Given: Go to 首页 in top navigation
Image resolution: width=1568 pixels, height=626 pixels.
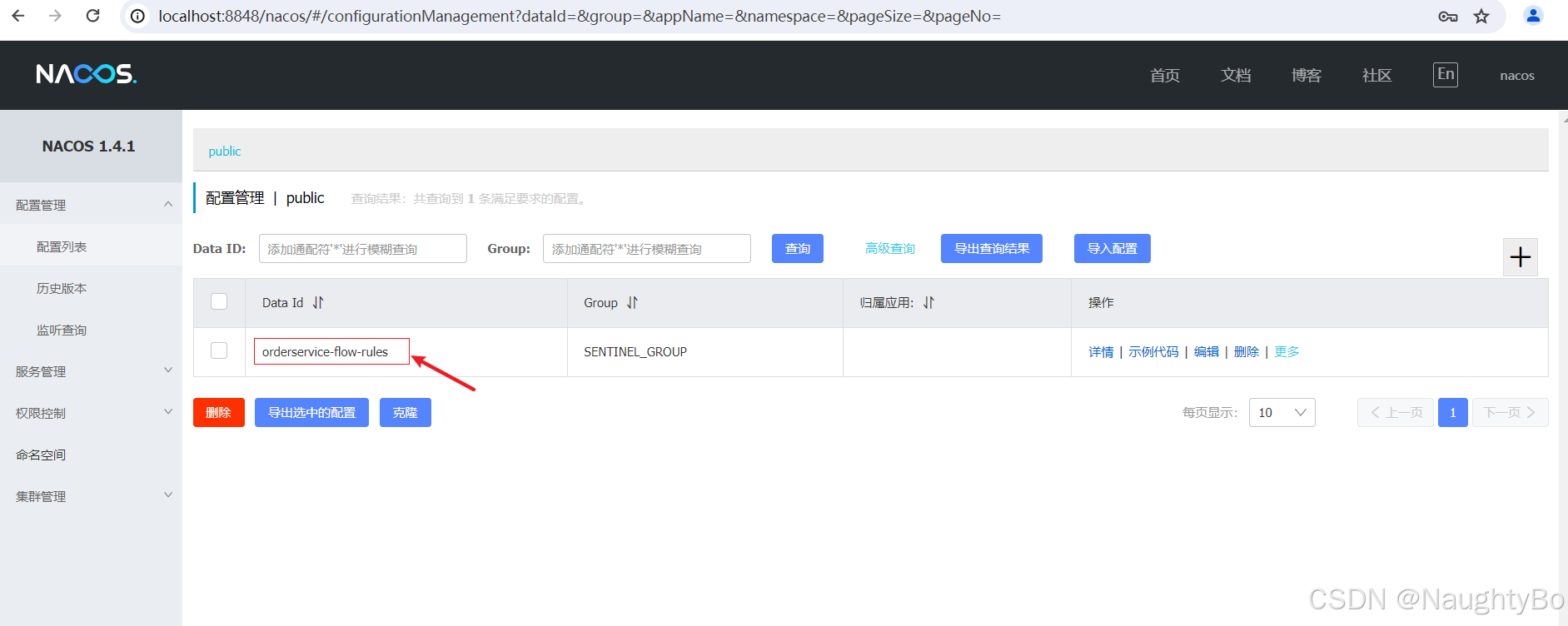Looking at the screenshot, I should tap(1165, 76).
